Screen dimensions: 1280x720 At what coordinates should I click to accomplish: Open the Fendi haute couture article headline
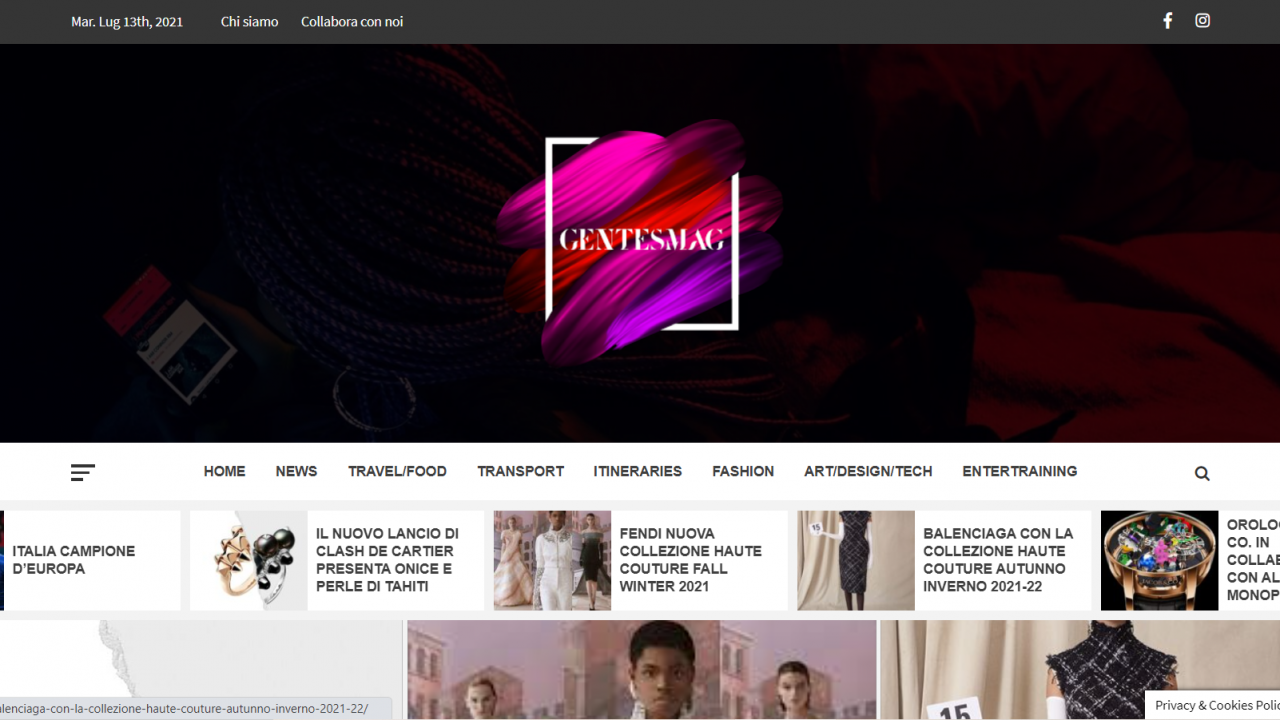pyautogui.click(x=690, y=560)
